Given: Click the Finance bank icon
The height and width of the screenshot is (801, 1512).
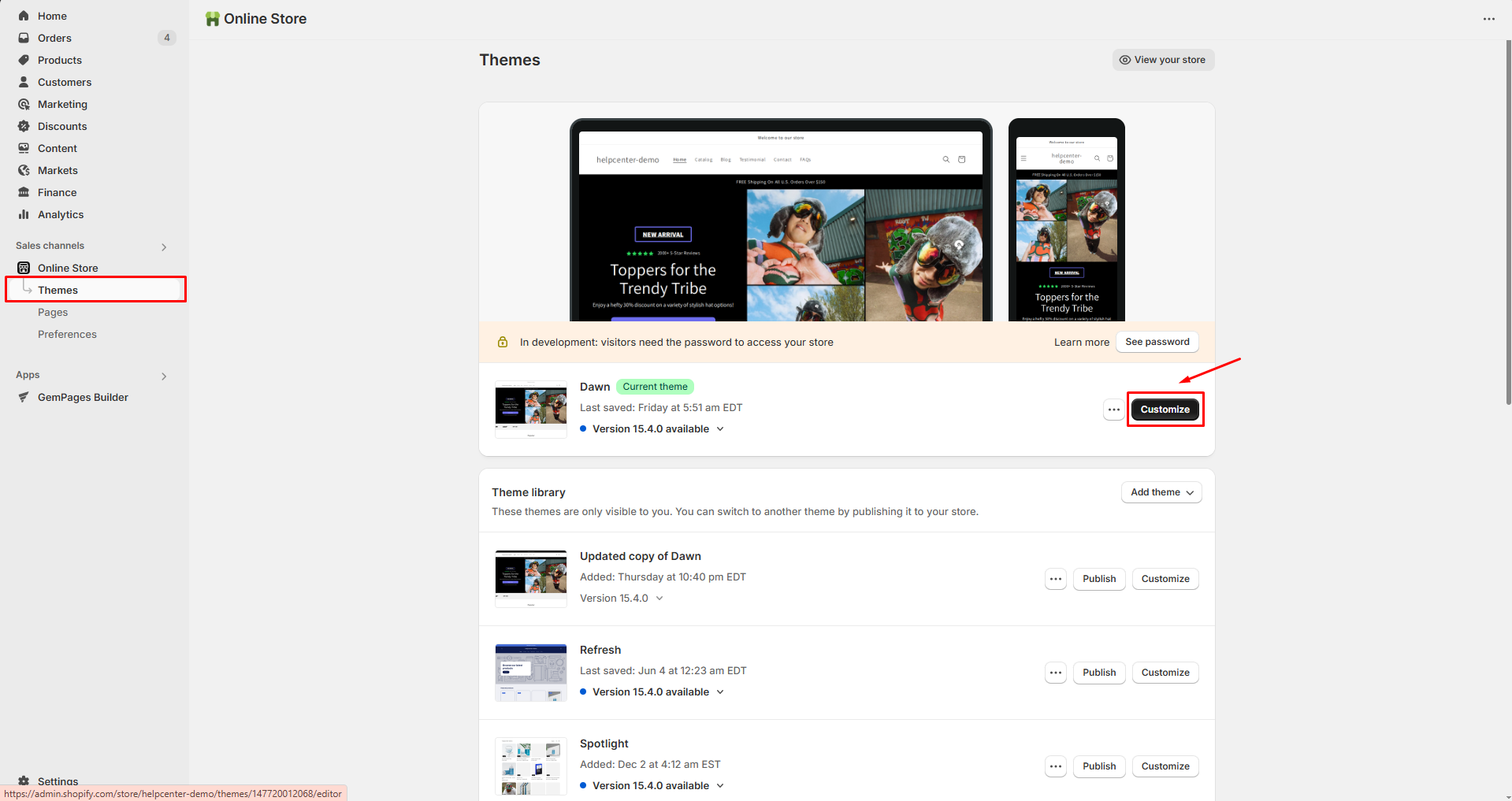Looking at the screenshot, I should 24,192.
